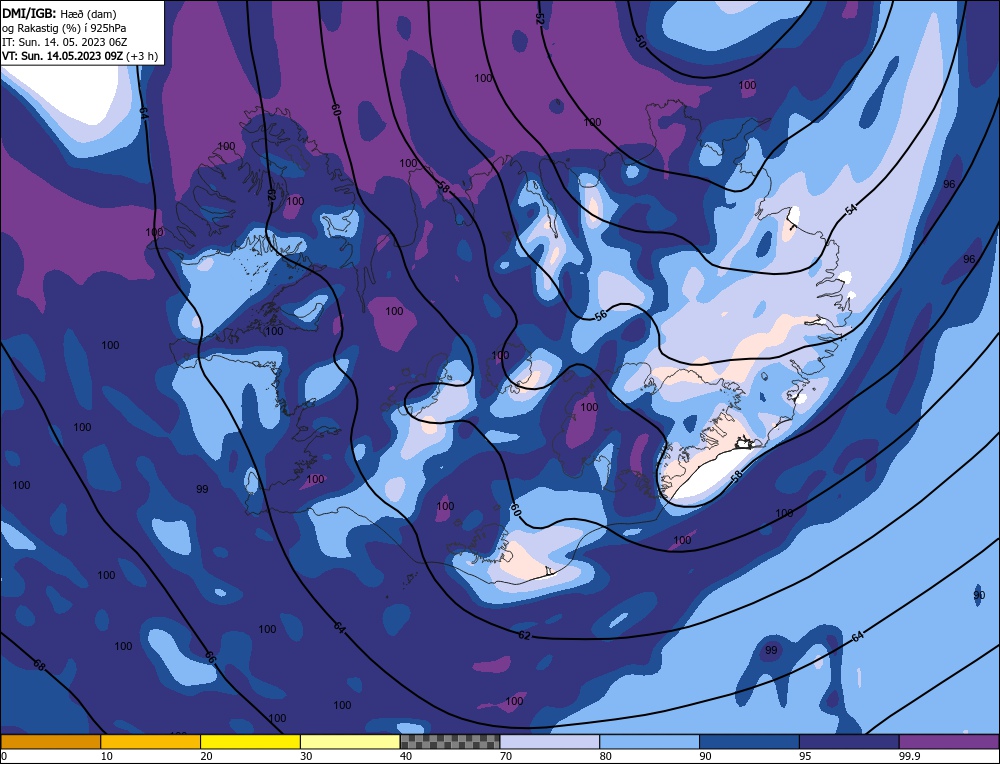Select the legend tick label "40"
Screen dimensions: 1000x764
point(406,756)
